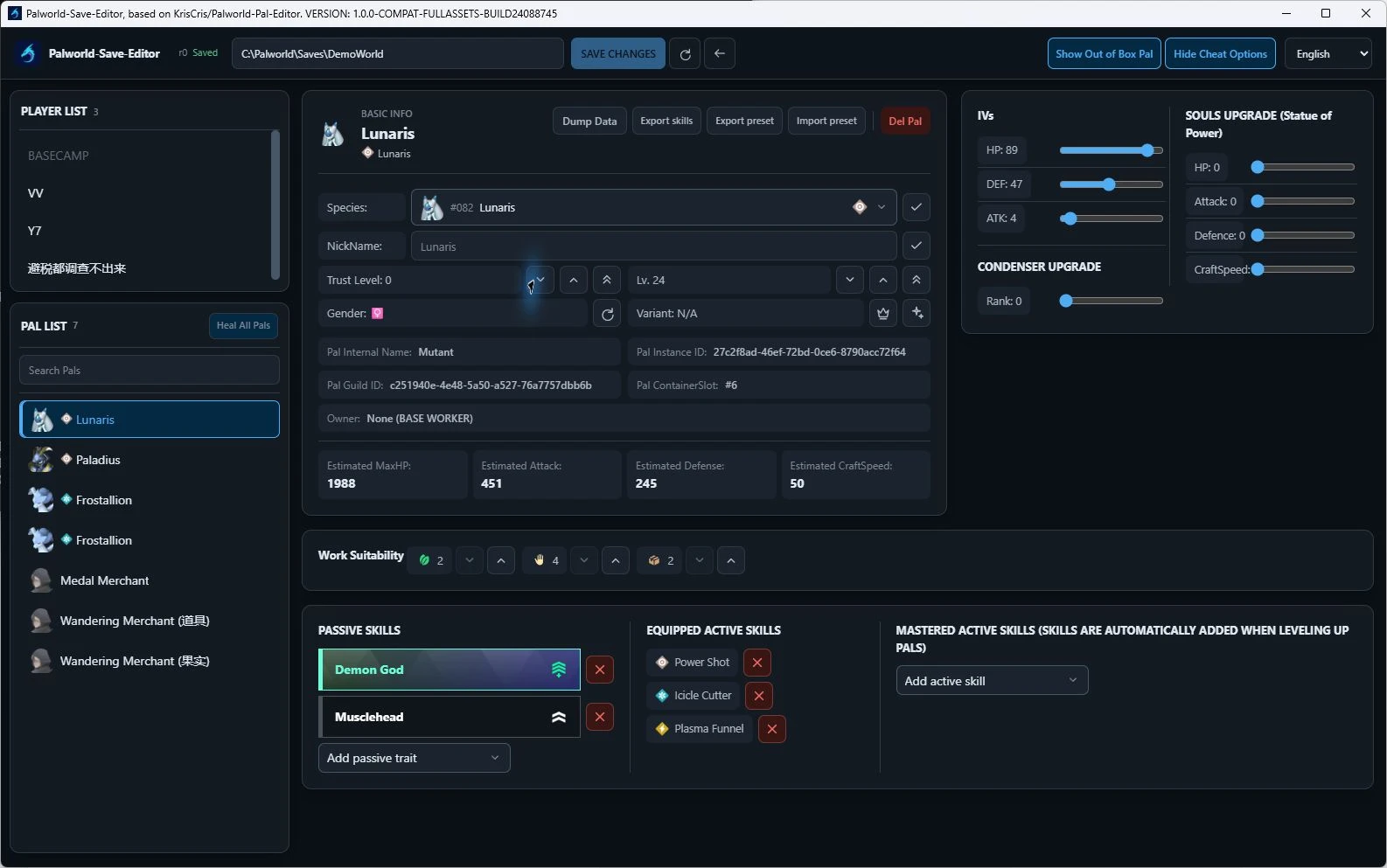Confirm nickname with the checkmark button
The height and width of the screenshot is (868, 1387).
pos(916,246)
